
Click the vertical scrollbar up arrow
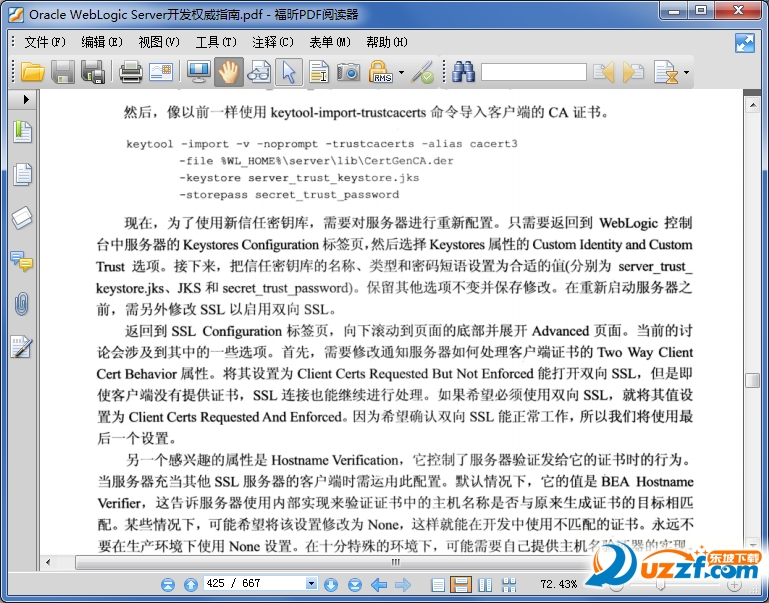pyautogui.click(x=752, y=105)
